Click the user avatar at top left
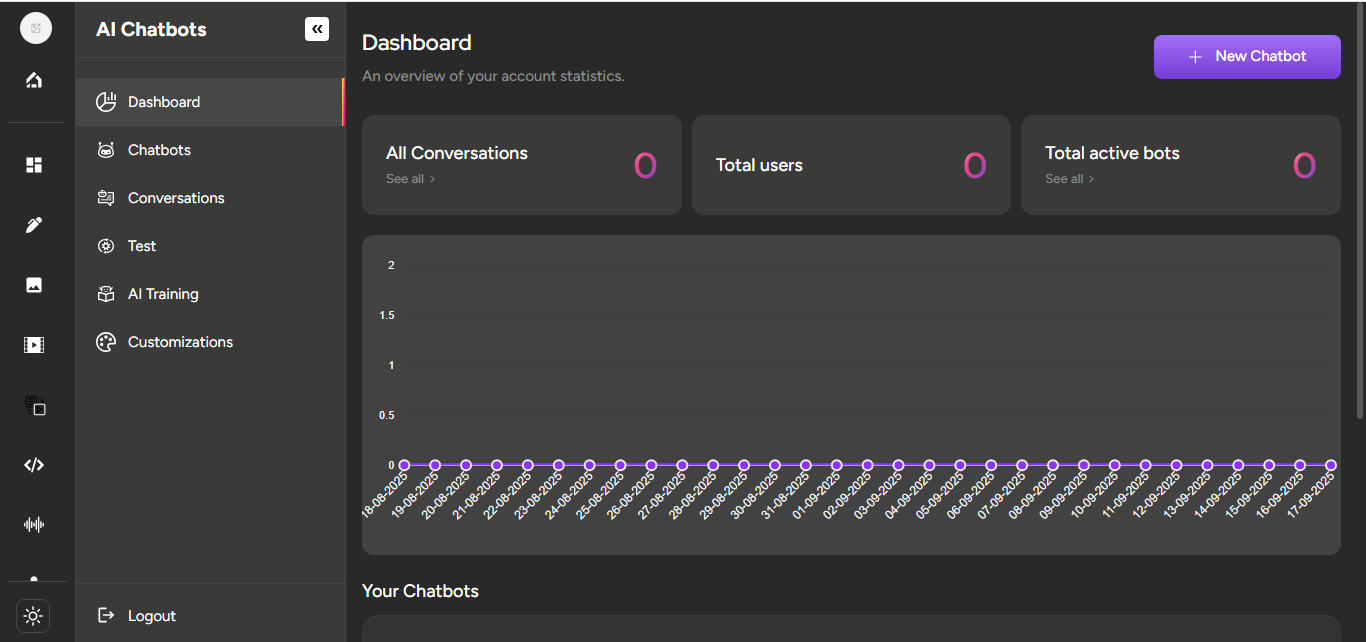The height and width of the screenshot is (642, 1366). point(36,28)
